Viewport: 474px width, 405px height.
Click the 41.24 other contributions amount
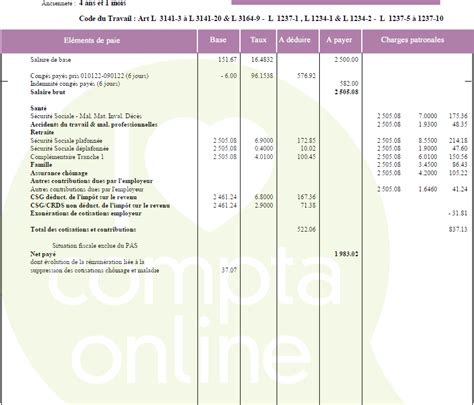pyautogui.click(x=459, y=189)
